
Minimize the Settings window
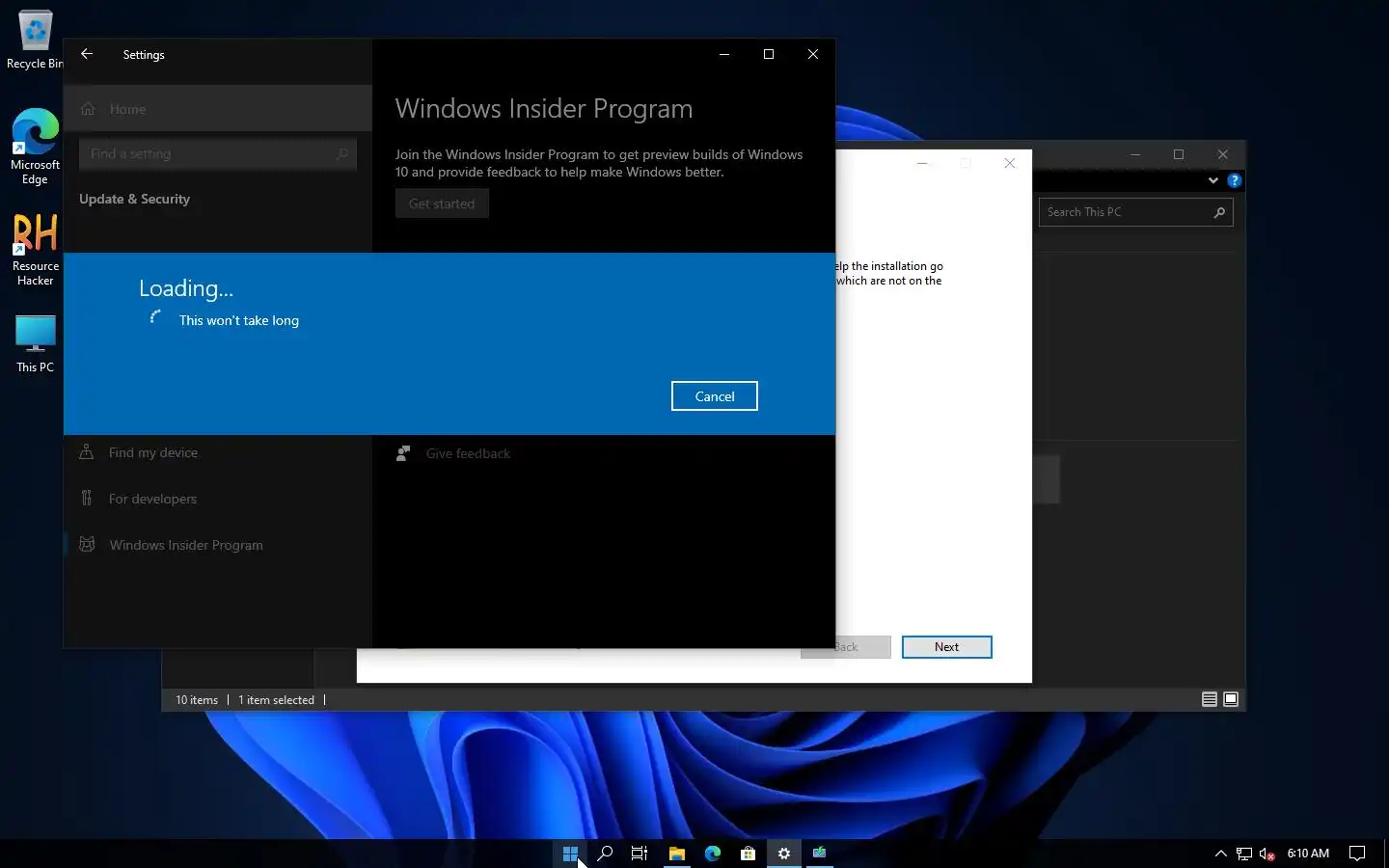[724, 54]
